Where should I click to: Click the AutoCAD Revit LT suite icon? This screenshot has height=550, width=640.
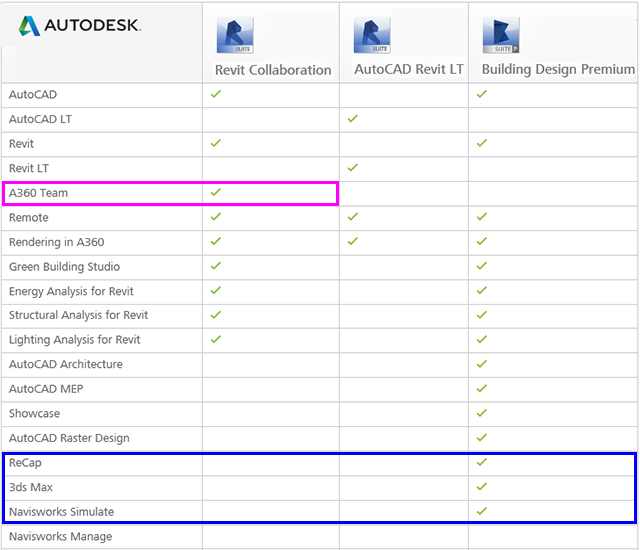[372, 35]
